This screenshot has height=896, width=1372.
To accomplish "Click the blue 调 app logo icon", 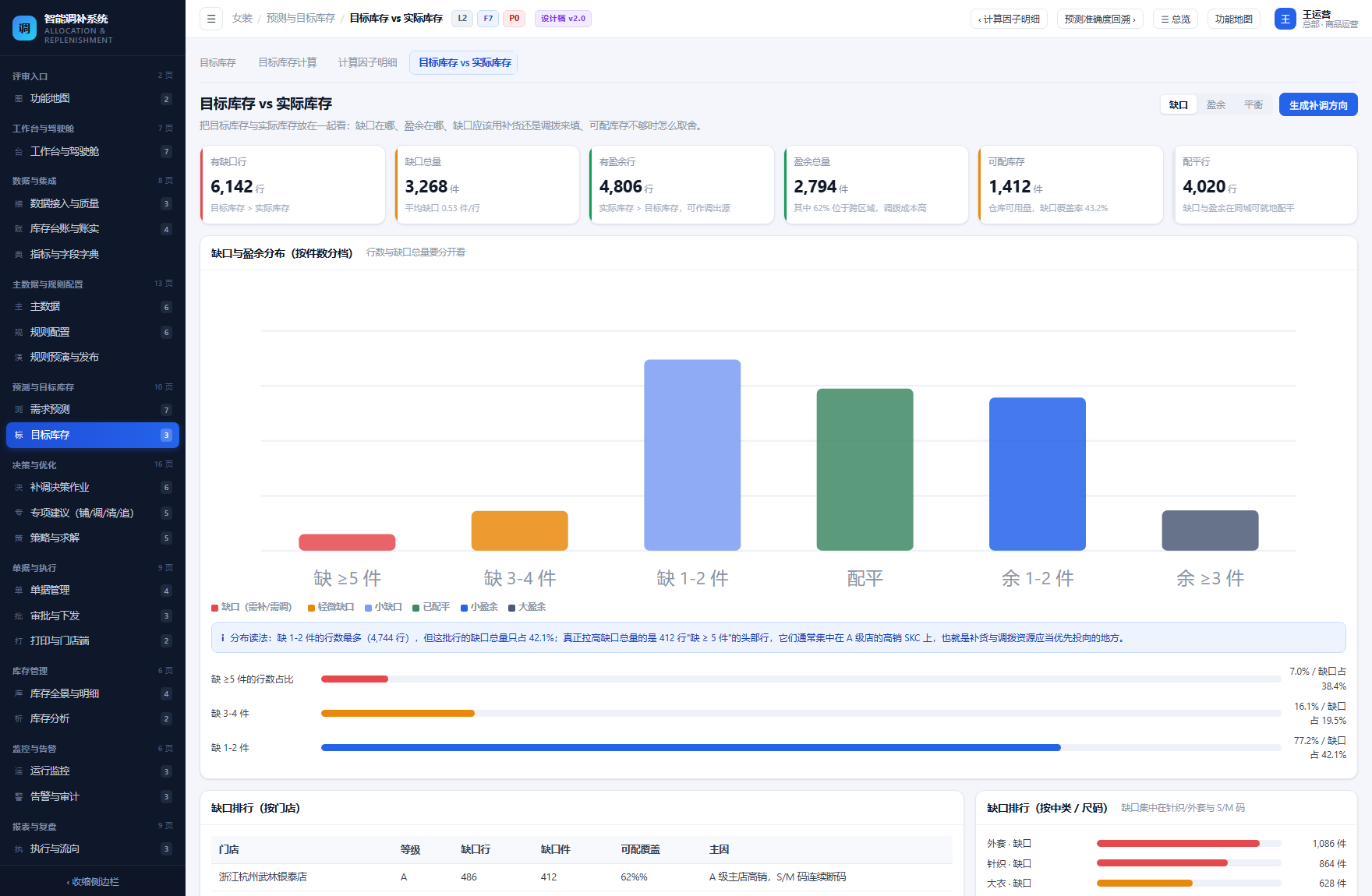I will [x=24, y=28].
